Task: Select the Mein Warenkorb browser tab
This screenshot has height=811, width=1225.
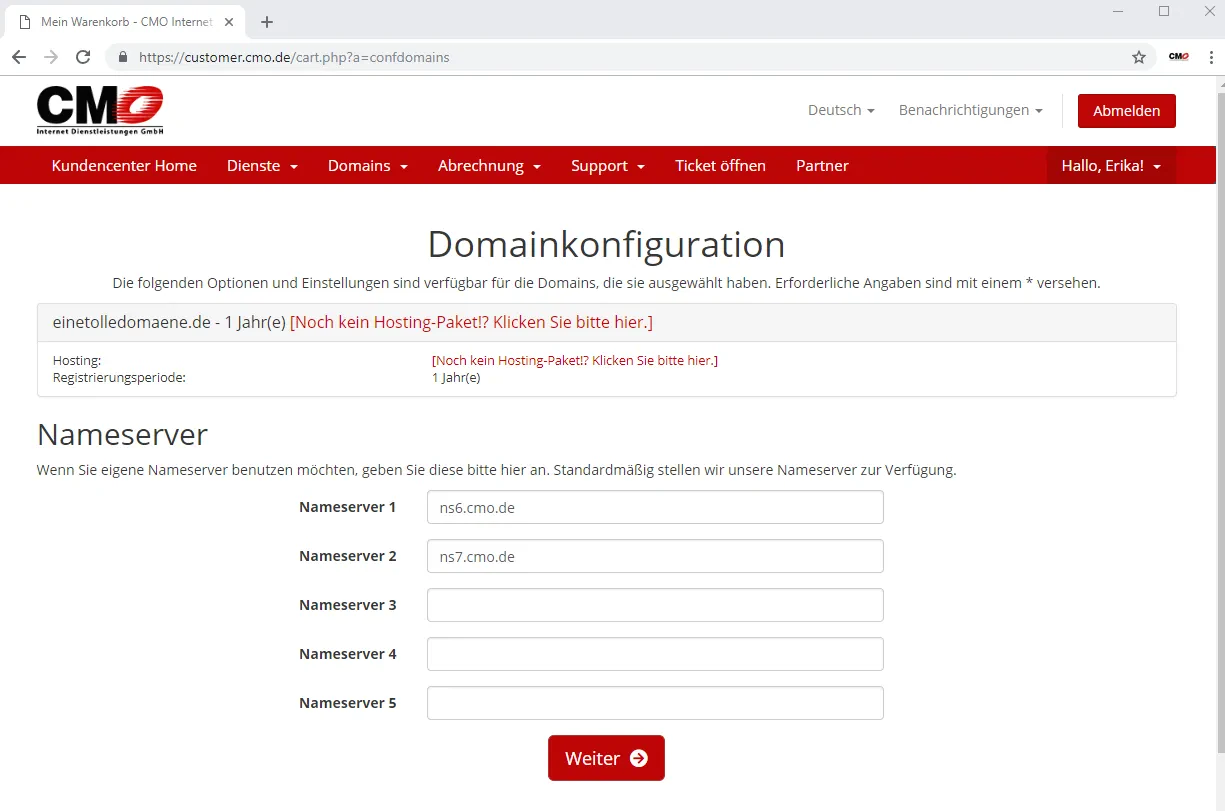Action: click(x=126, y=22)
